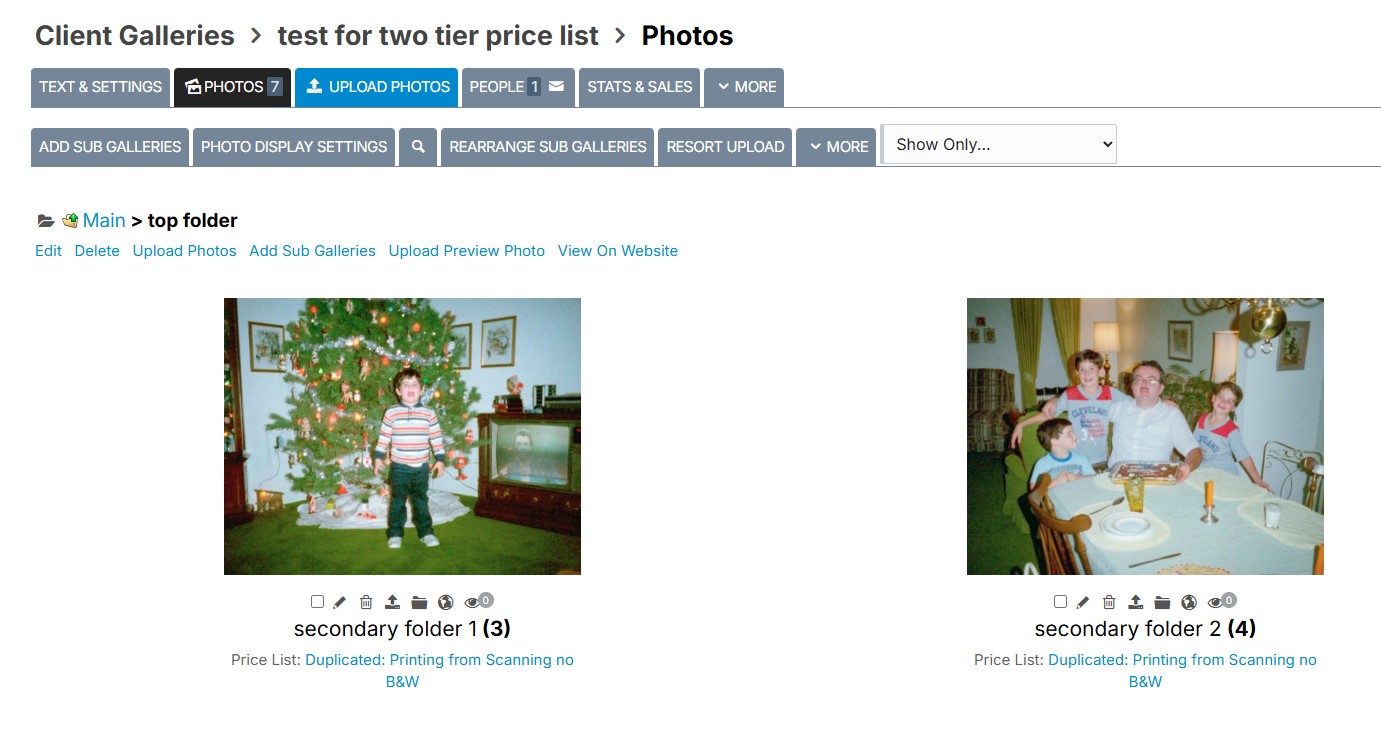The width and height of the screenshot is (1381, 729).
Task: Open the Text & Settings tab
Action: [100, 87]
